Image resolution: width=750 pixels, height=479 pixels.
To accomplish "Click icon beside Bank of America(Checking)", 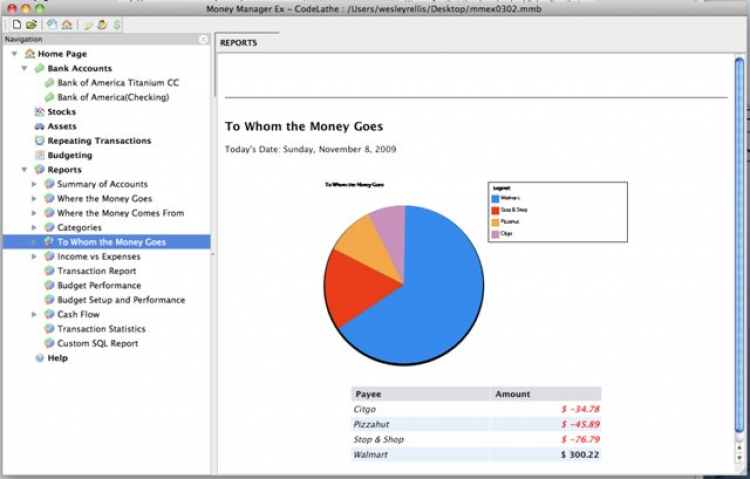I will click(x=49, y=97).
